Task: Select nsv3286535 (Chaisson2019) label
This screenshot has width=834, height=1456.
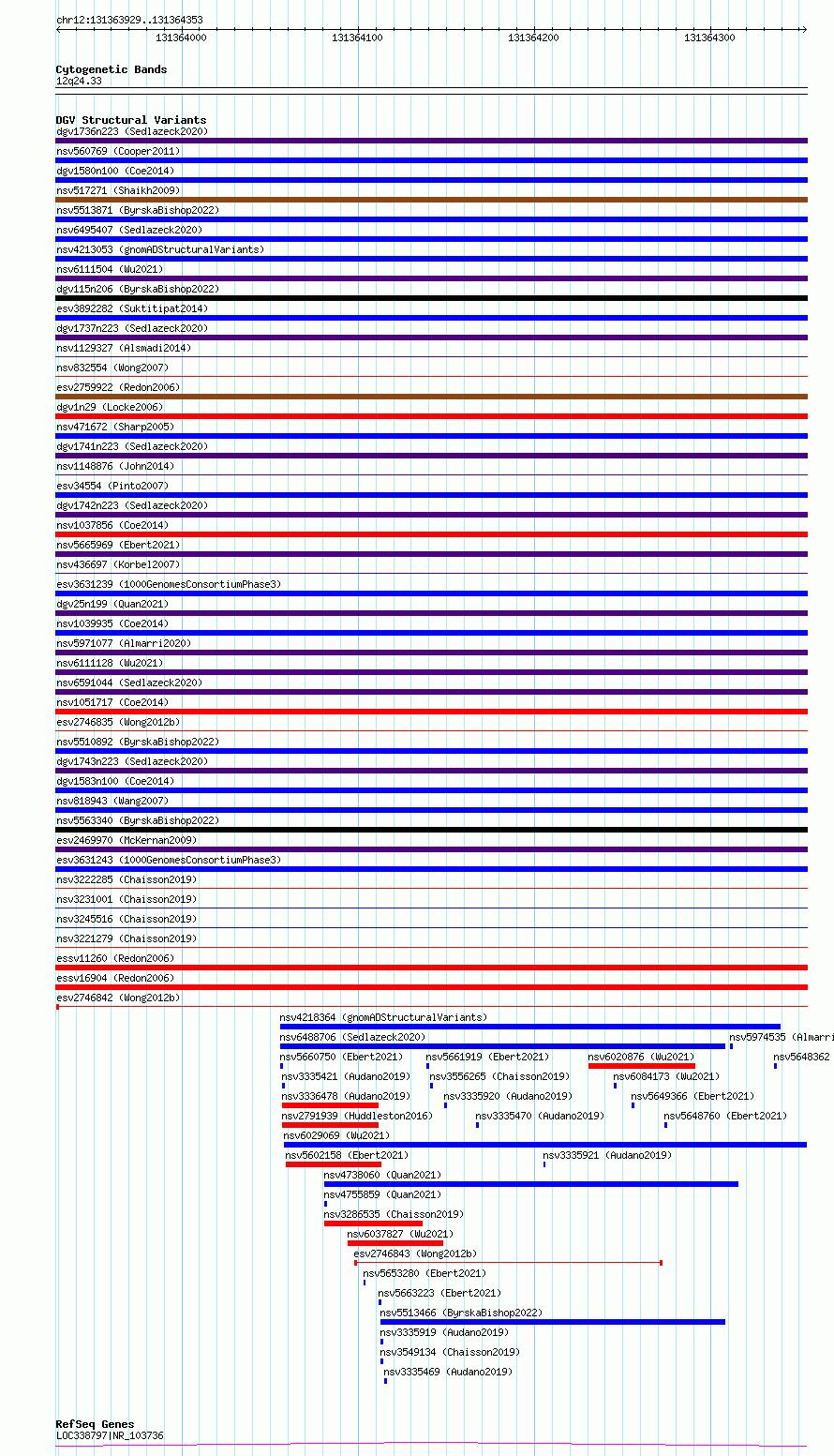Action: [x=394, y=1214]
